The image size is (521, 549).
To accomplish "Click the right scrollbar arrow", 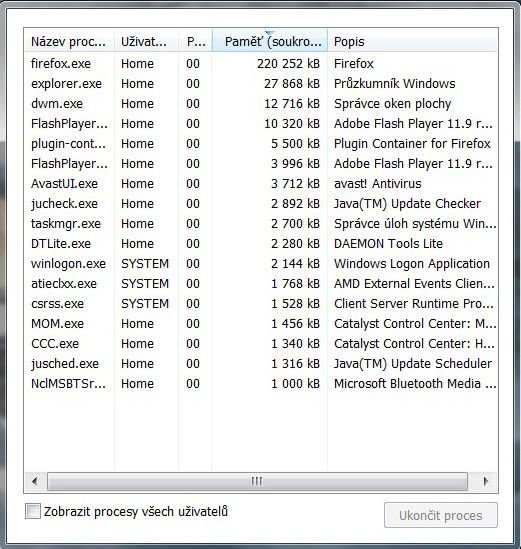I will [x=485, y=481].
